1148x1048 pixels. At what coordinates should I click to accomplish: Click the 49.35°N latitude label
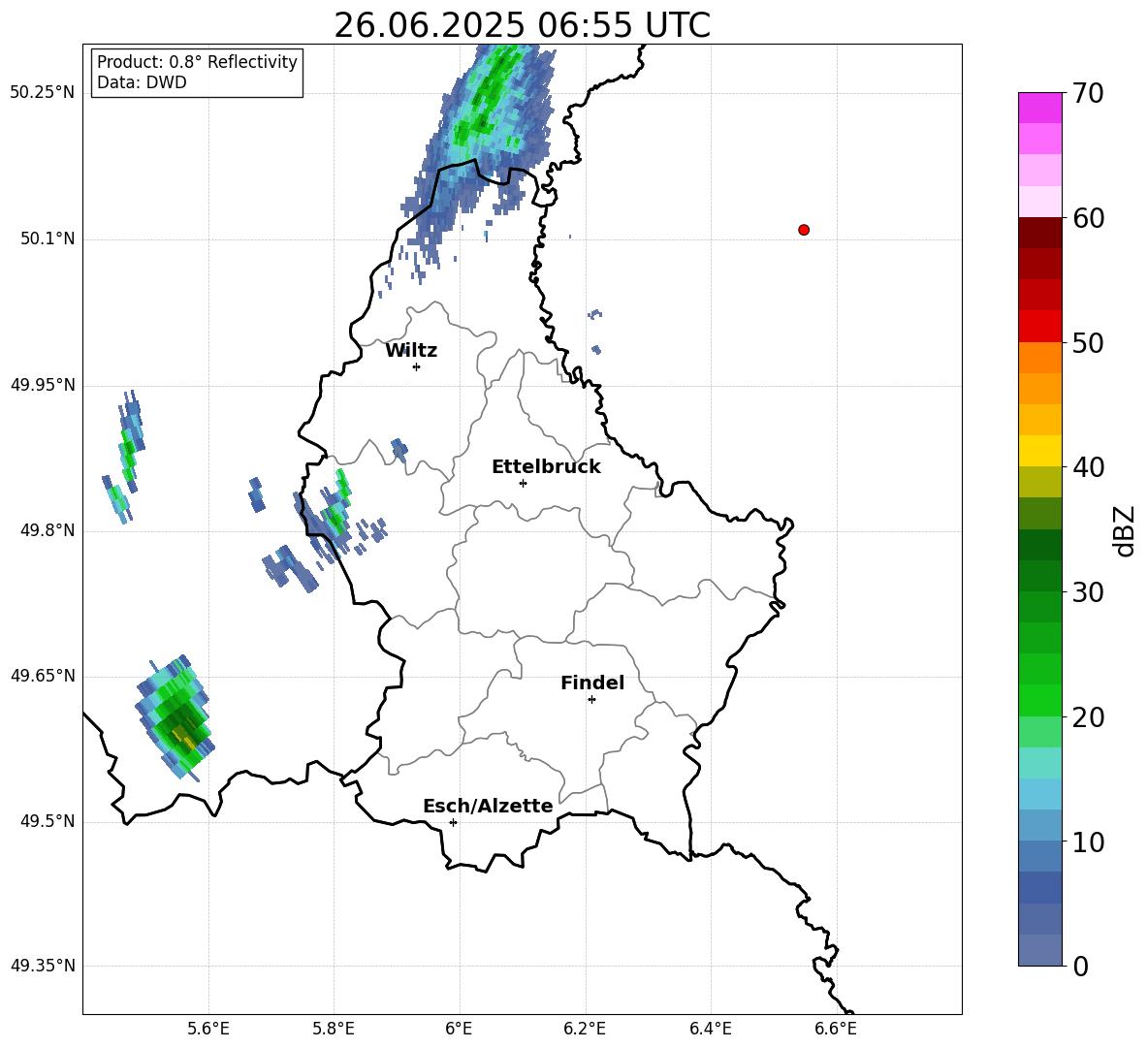(43, 966)
